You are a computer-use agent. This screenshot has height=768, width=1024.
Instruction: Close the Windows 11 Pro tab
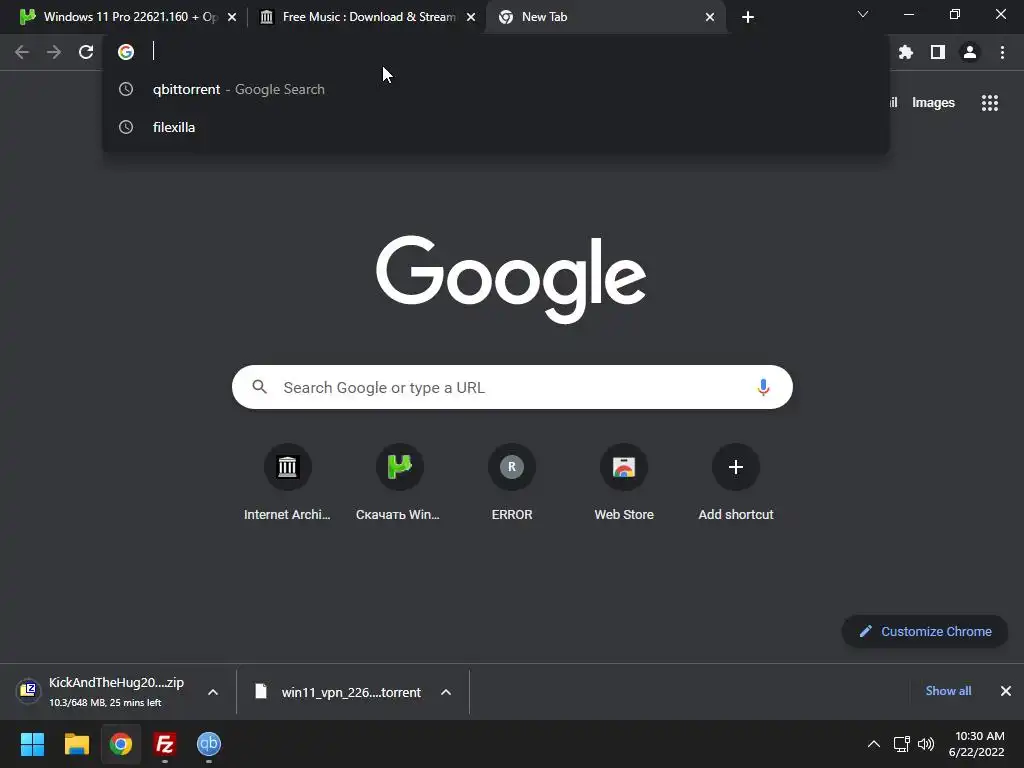click(232, 17)
